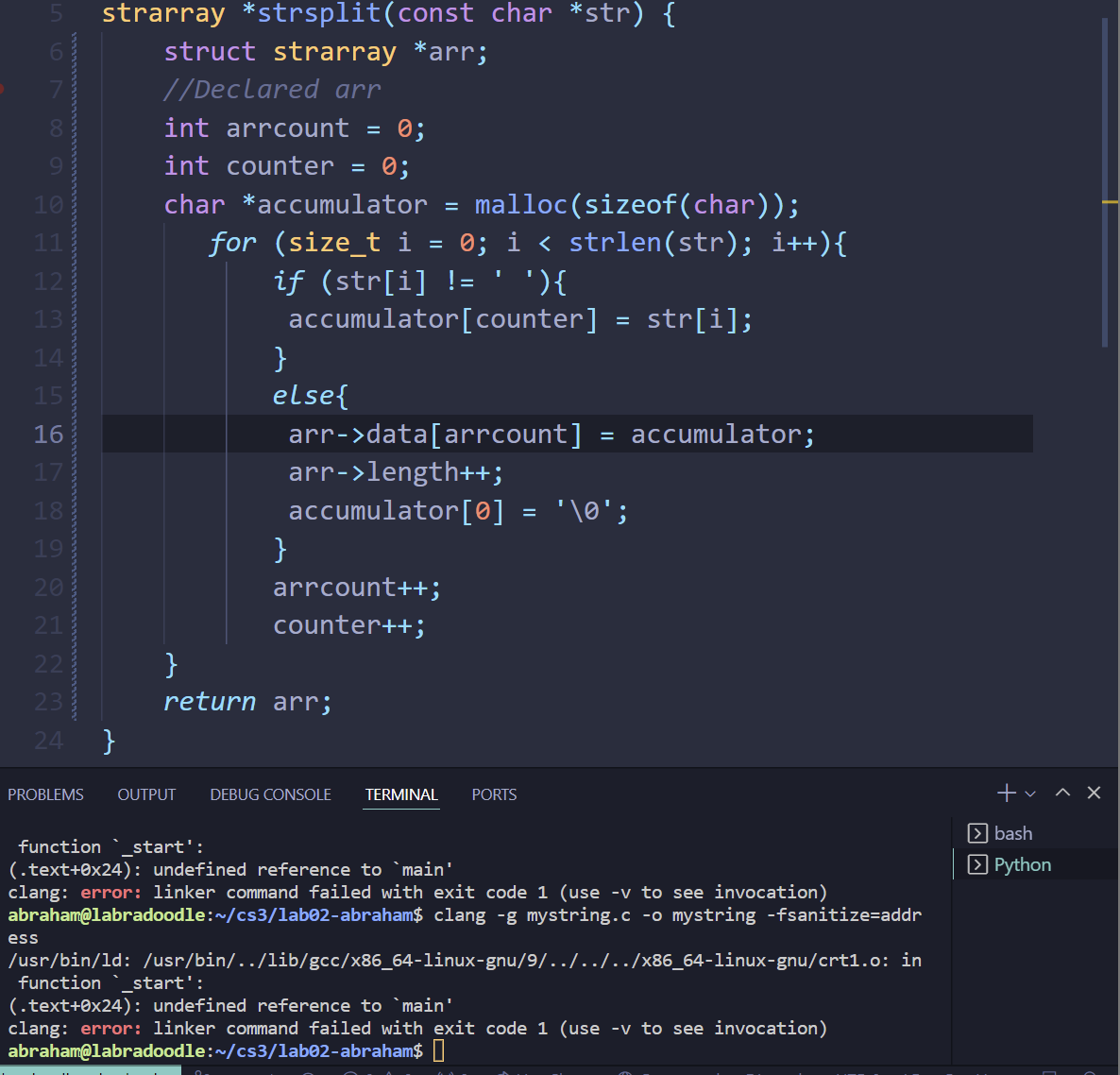
Task: Select the TERMINAL tab
Action: 401,794
